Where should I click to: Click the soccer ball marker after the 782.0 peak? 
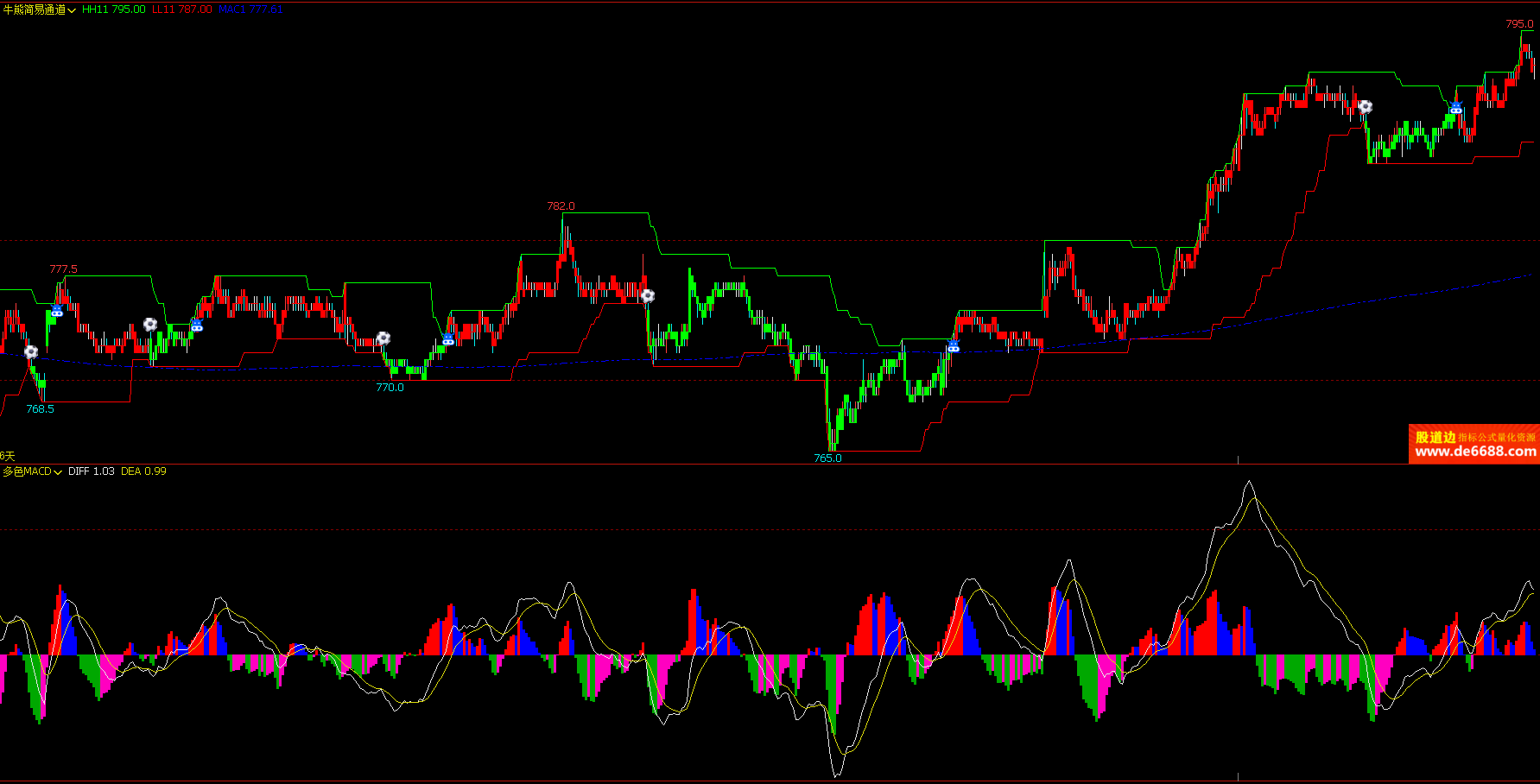(647, 296)
